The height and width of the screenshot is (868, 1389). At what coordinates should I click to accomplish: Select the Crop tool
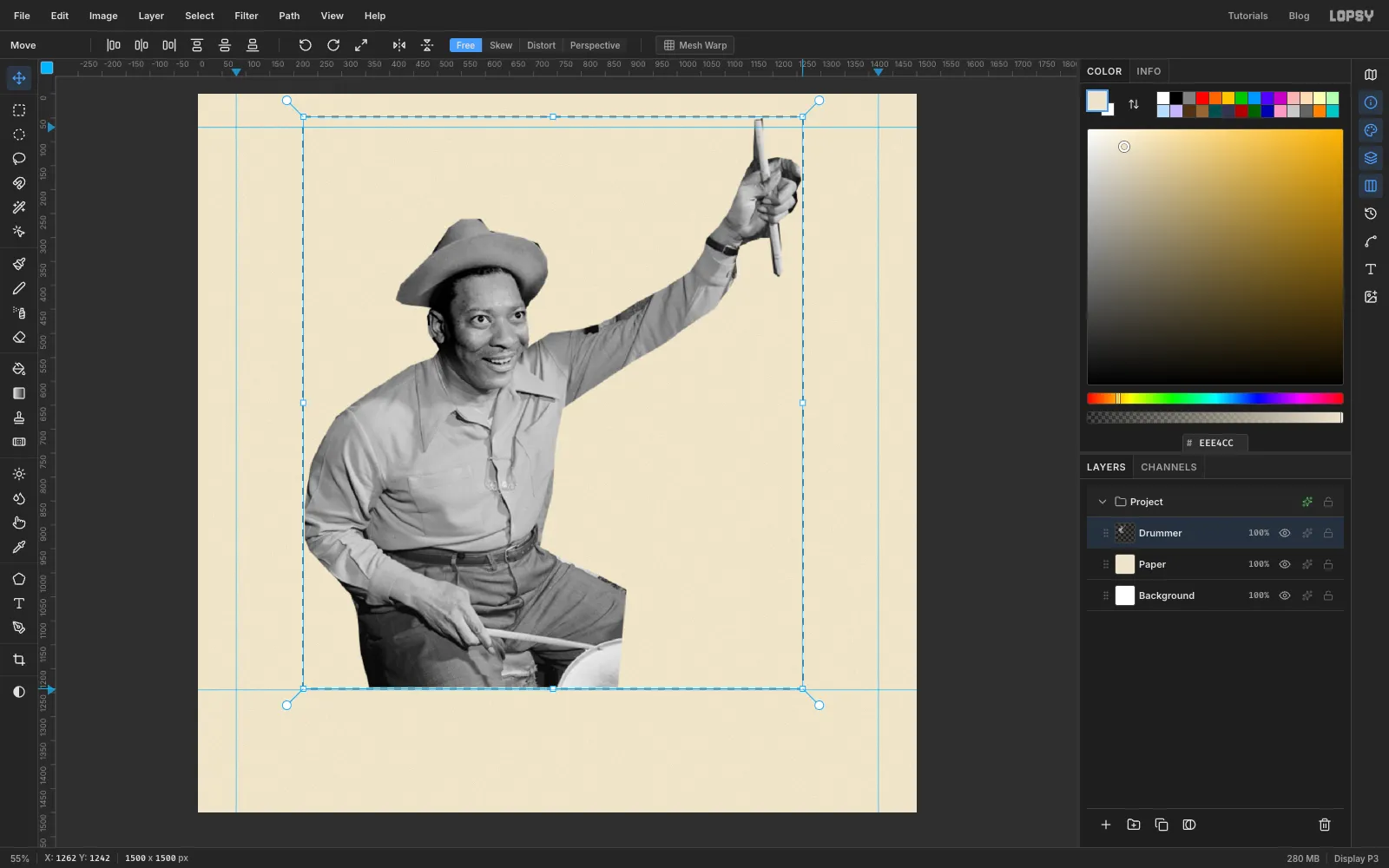[x=19, y=660]
